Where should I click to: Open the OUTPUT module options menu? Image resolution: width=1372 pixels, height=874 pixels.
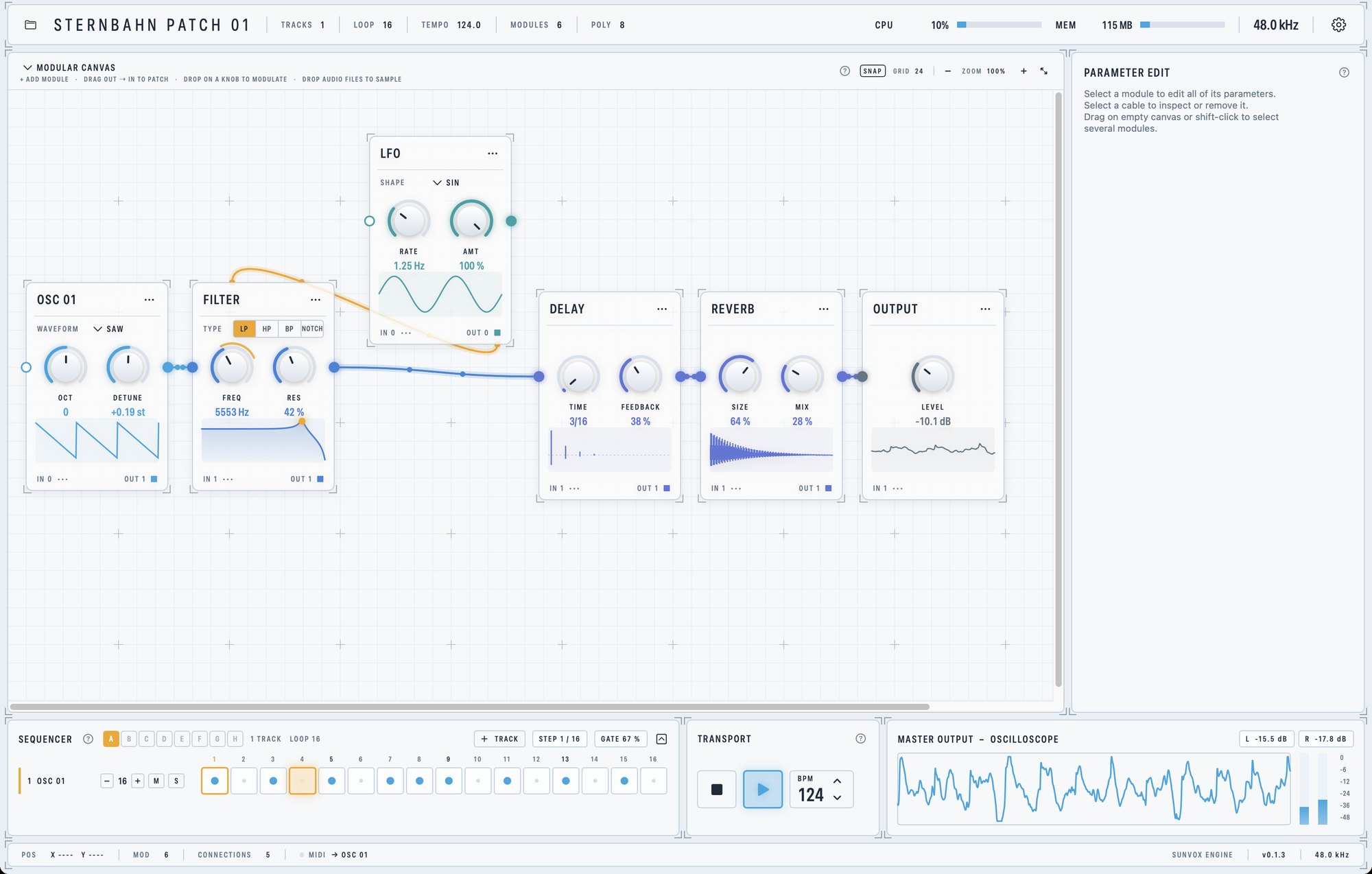coord(985,309)
